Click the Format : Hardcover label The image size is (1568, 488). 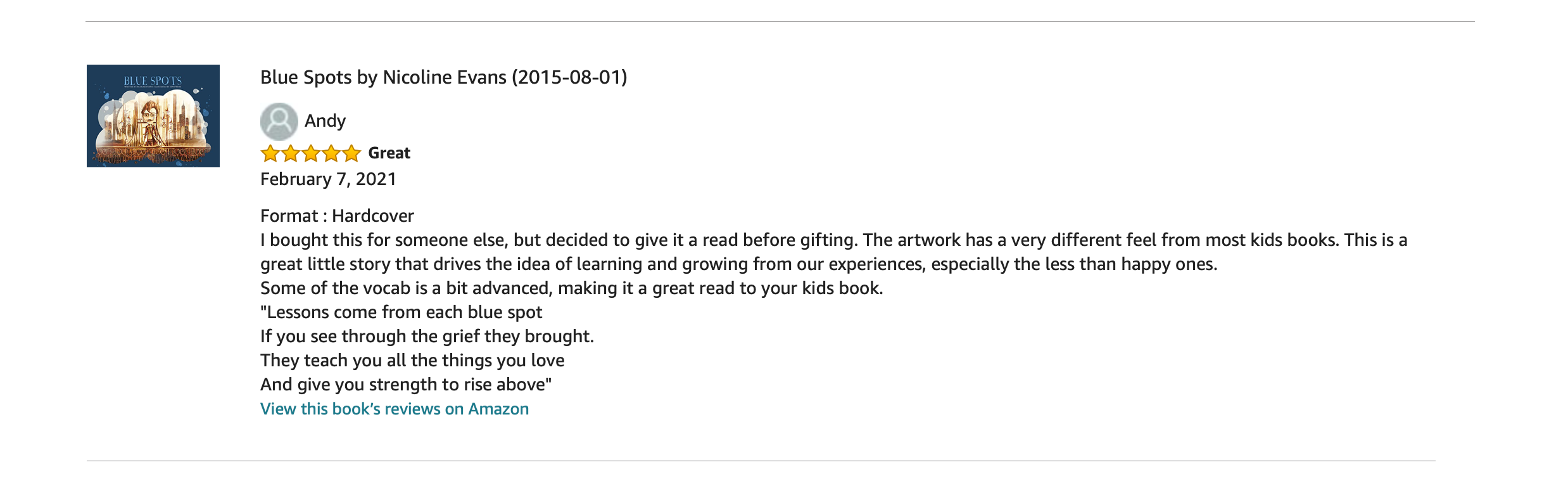337,216
